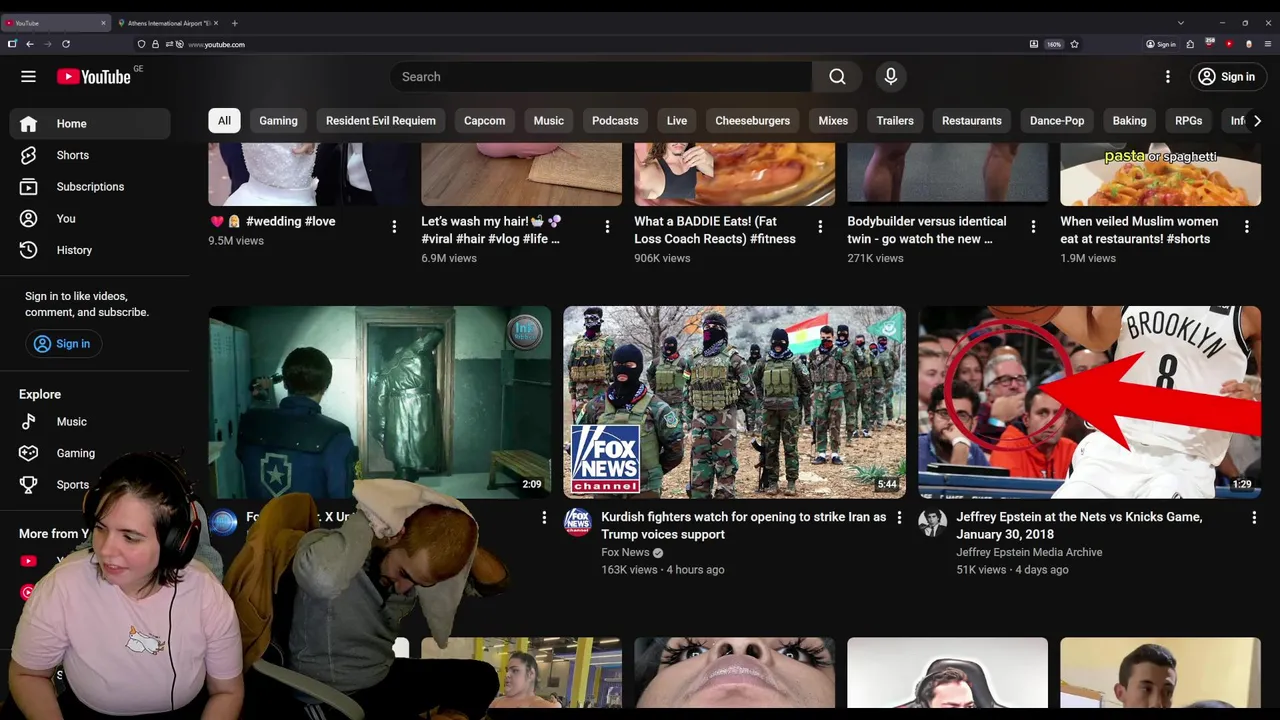Open options for #wedding #love short

tap(394, 227)
